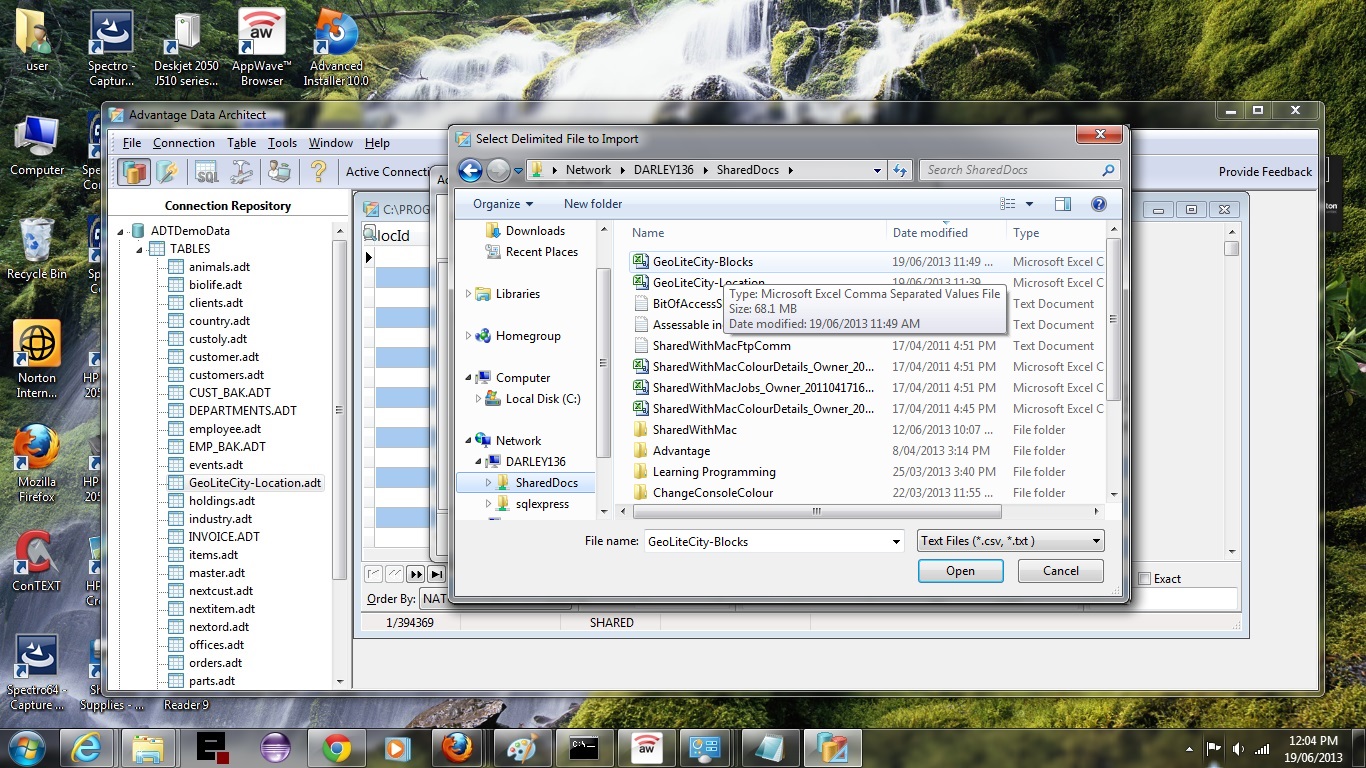This screenshot has height=768, width=1366.
Task: Click the Connection Repository database icon
Action: [134, 172]
